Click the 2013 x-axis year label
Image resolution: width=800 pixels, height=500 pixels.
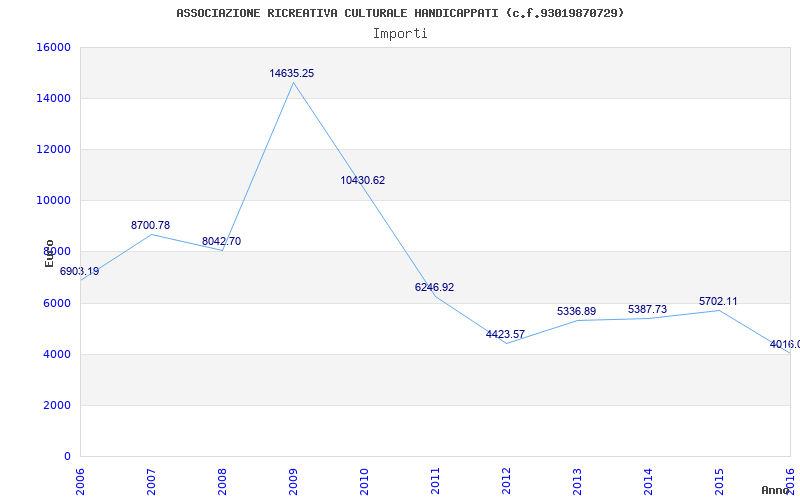pos(577,482)
